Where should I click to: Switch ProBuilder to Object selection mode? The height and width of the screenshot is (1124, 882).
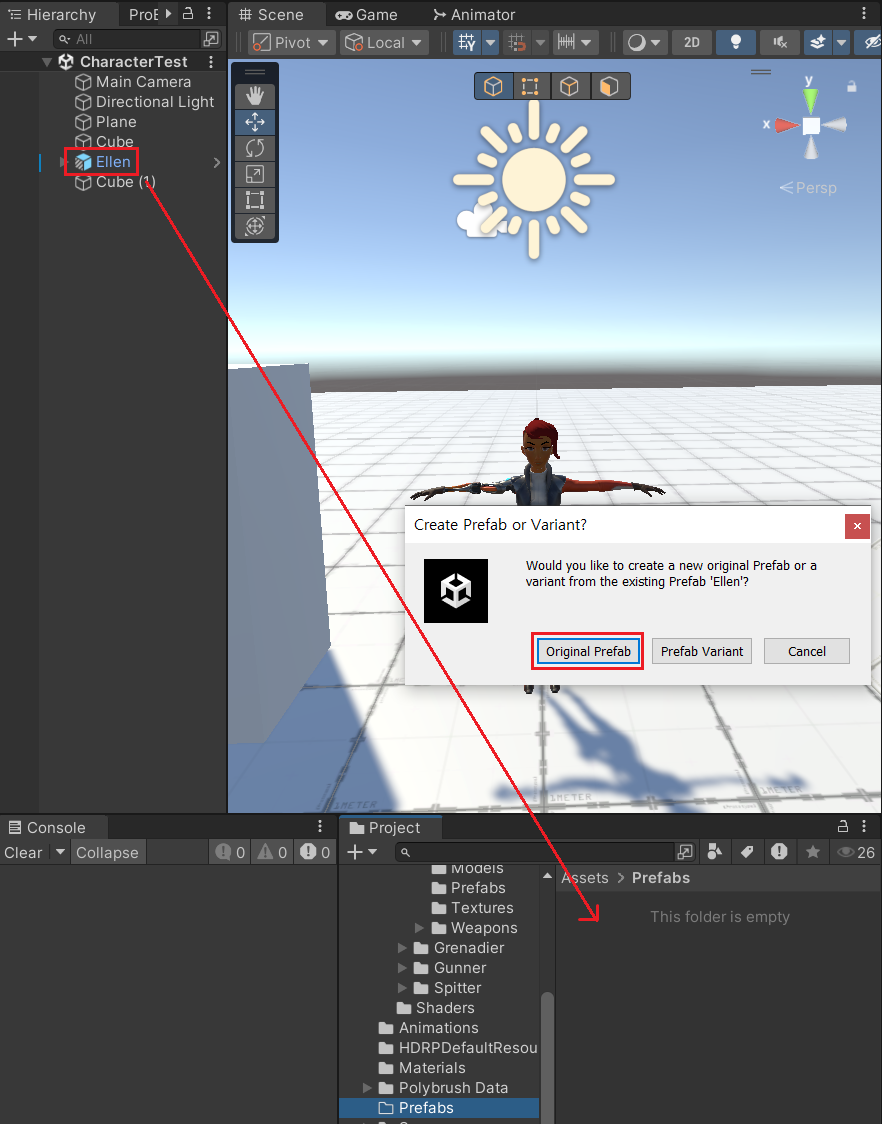pos(493,87)
